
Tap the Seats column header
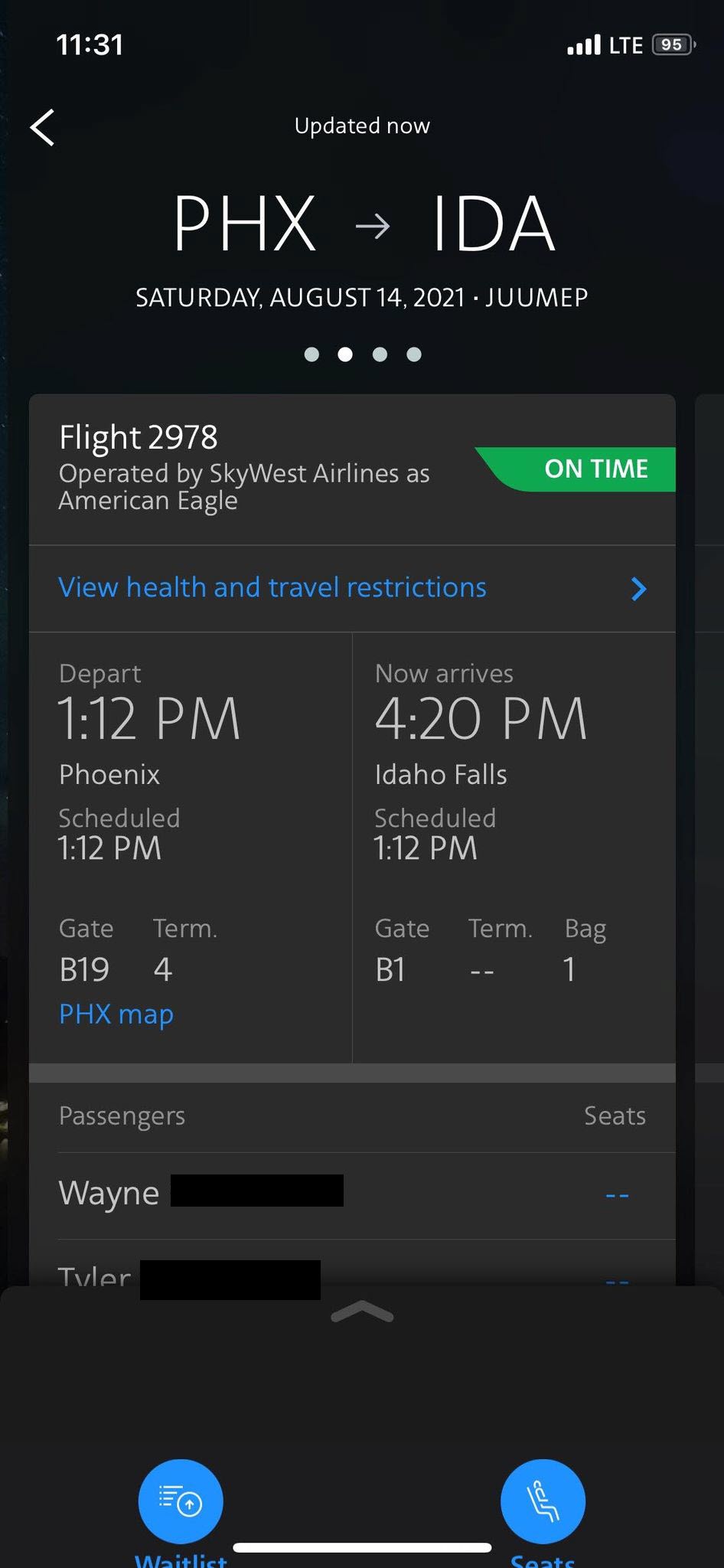pyautogui.click(x=615, y=1116)
